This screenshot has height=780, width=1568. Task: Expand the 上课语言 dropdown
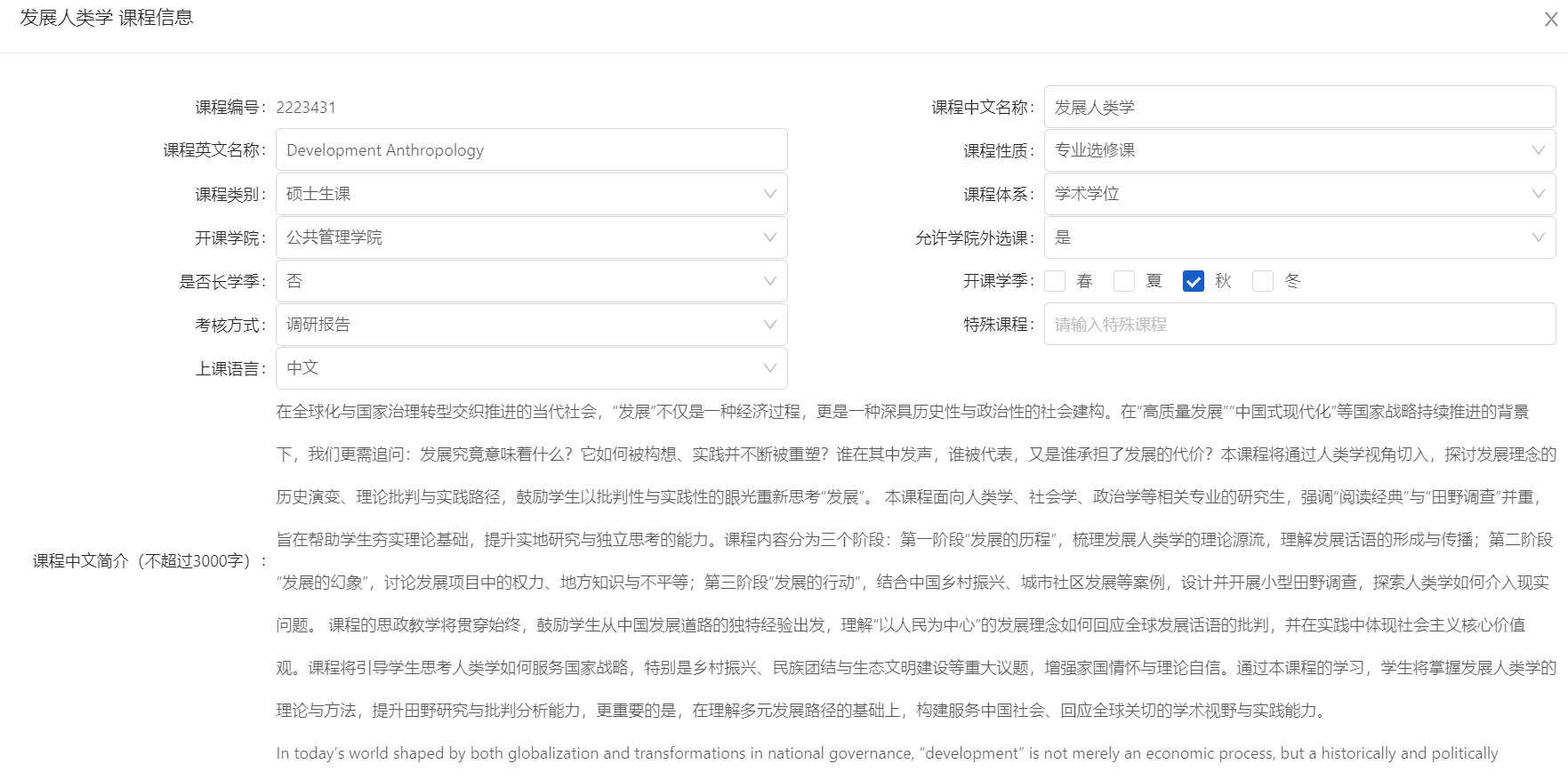pyautogui.click(x=531, y=368)
